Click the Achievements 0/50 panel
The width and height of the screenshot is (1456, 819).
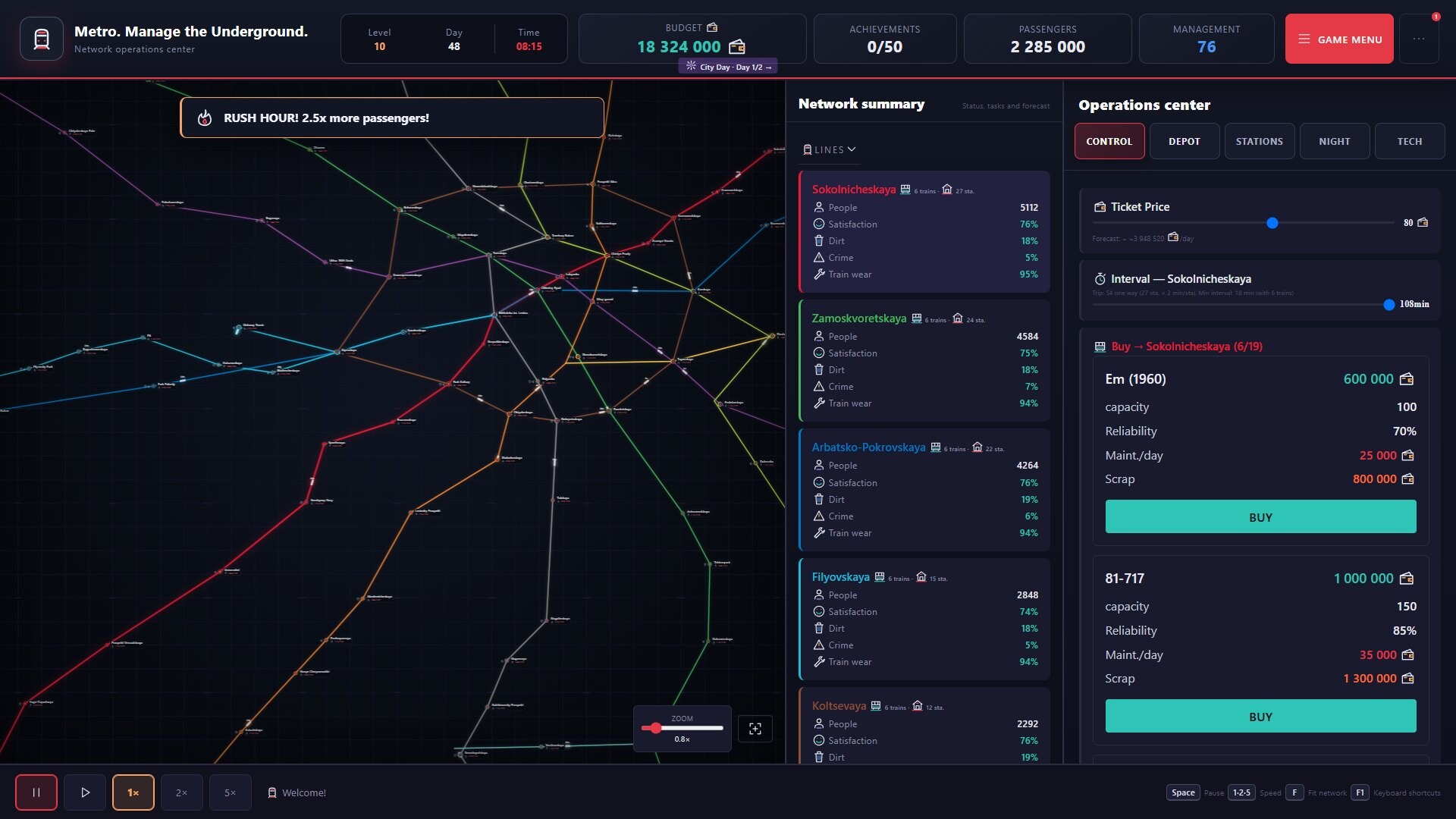click(x=885, y=39)
